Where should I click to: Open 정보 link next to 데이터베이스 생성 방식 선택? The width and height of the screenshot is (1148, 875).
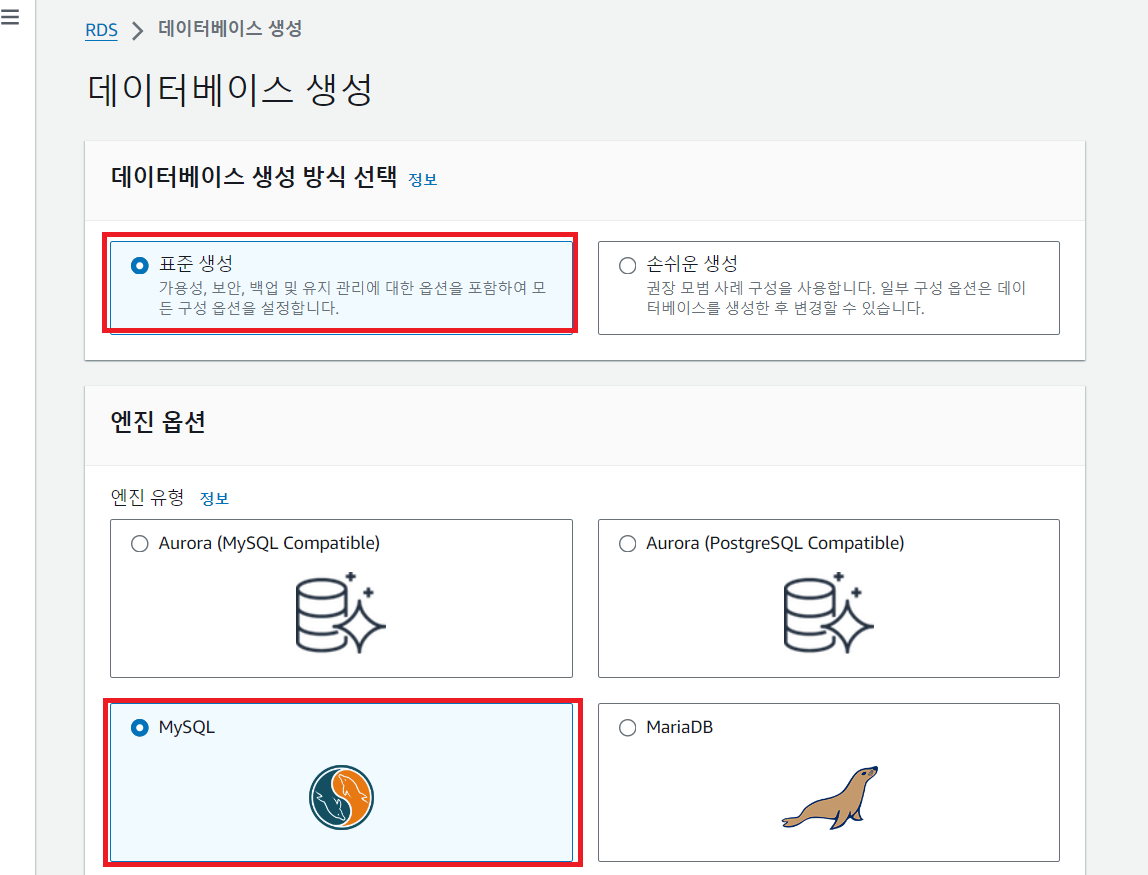click(x=422, y=179)
